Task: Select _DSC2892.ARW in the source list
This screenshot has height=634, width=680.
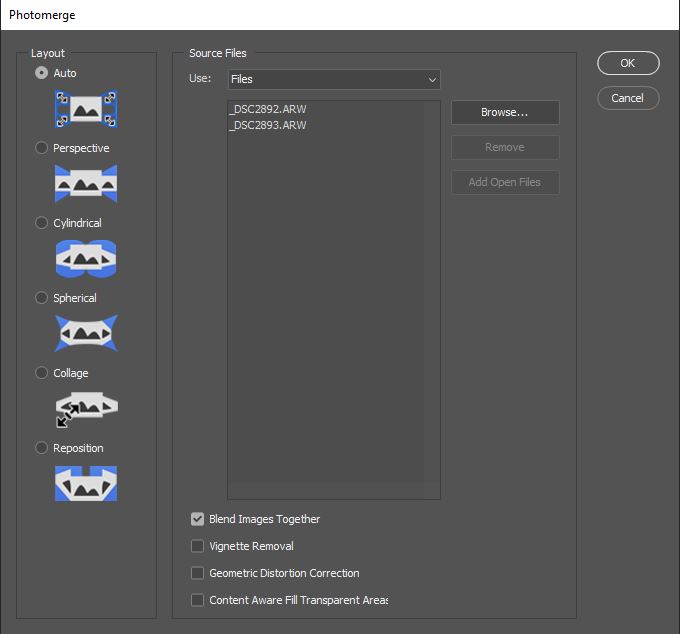Action: click(x=268, y=109)
